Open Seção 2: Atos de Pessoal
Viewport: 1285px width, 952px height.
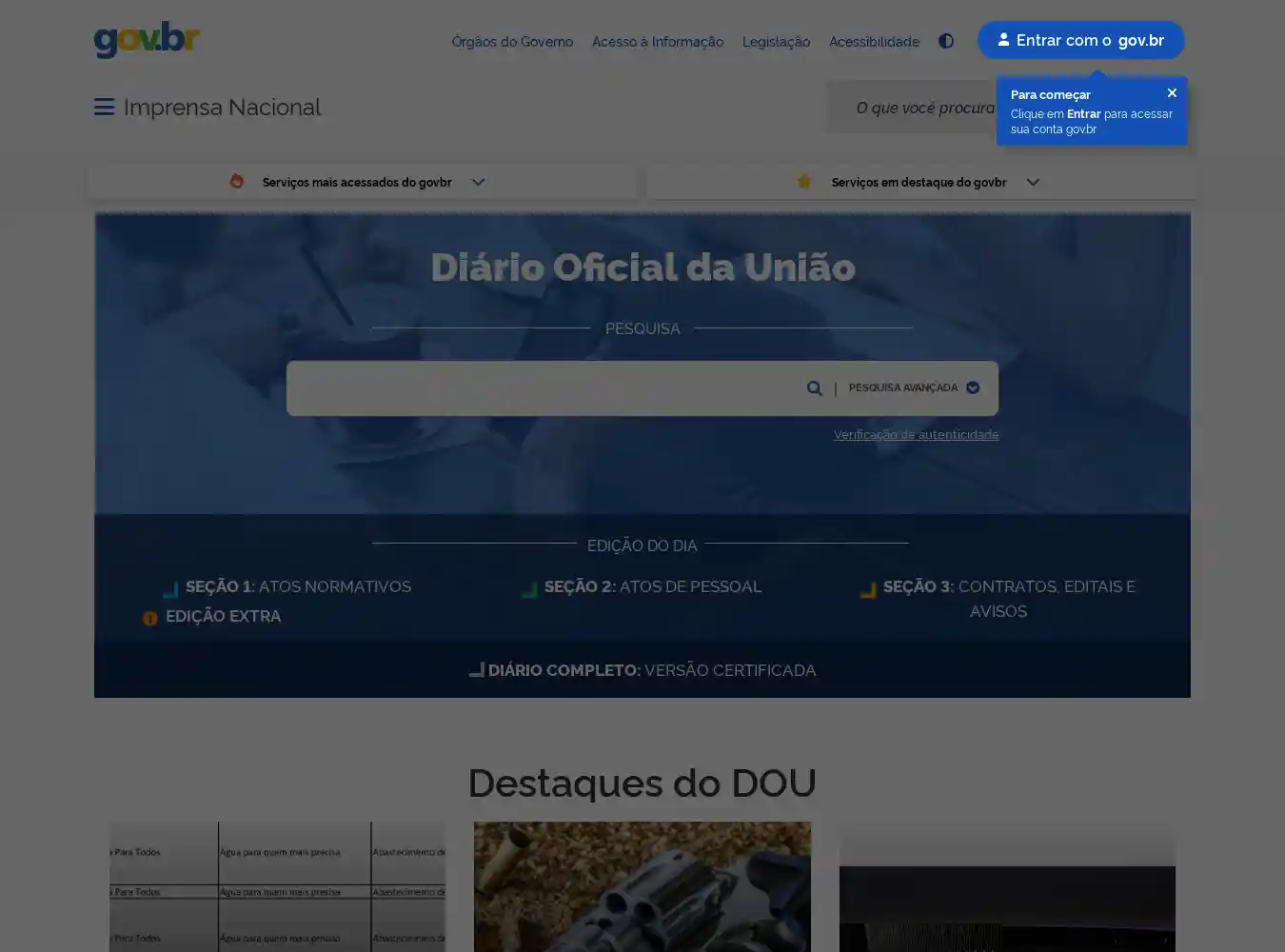653,586
